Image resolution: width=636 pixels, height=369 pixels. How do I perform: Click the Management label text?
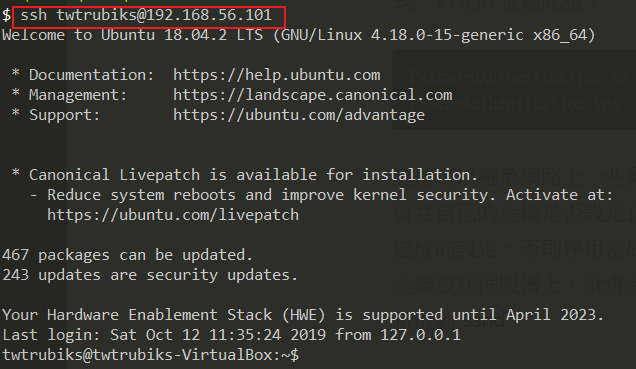[78, 95]
